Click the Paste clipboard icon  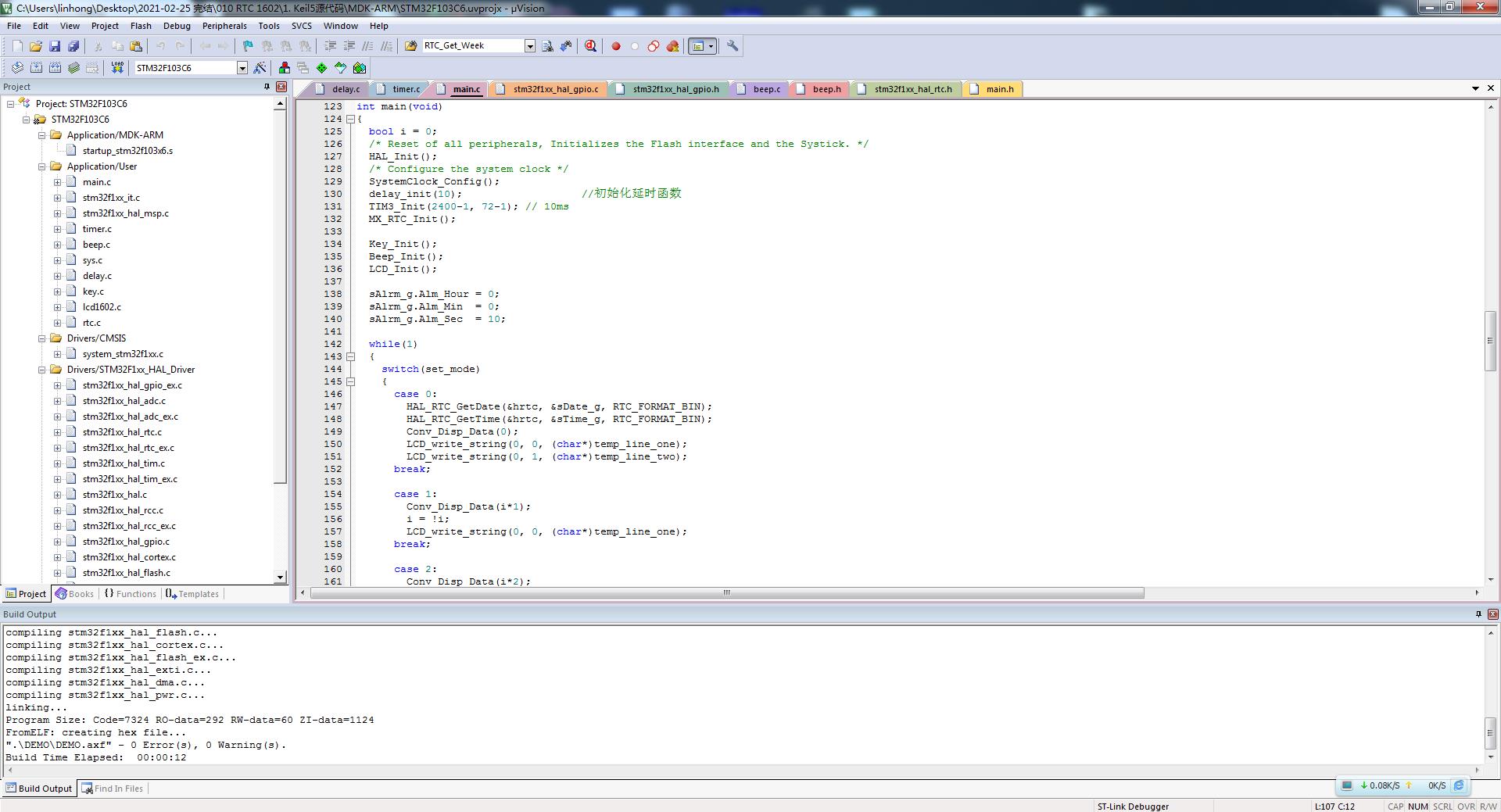click(x=136, y=46)
